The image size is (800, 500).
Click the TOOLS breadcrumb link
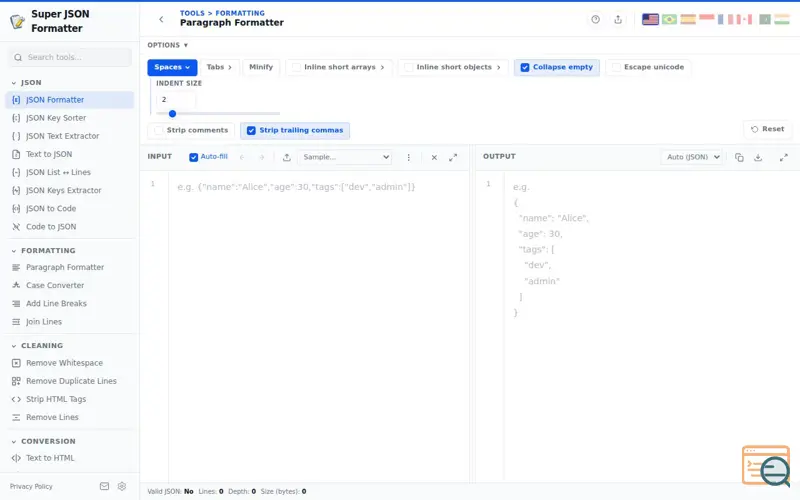click(x=192, y=13)
